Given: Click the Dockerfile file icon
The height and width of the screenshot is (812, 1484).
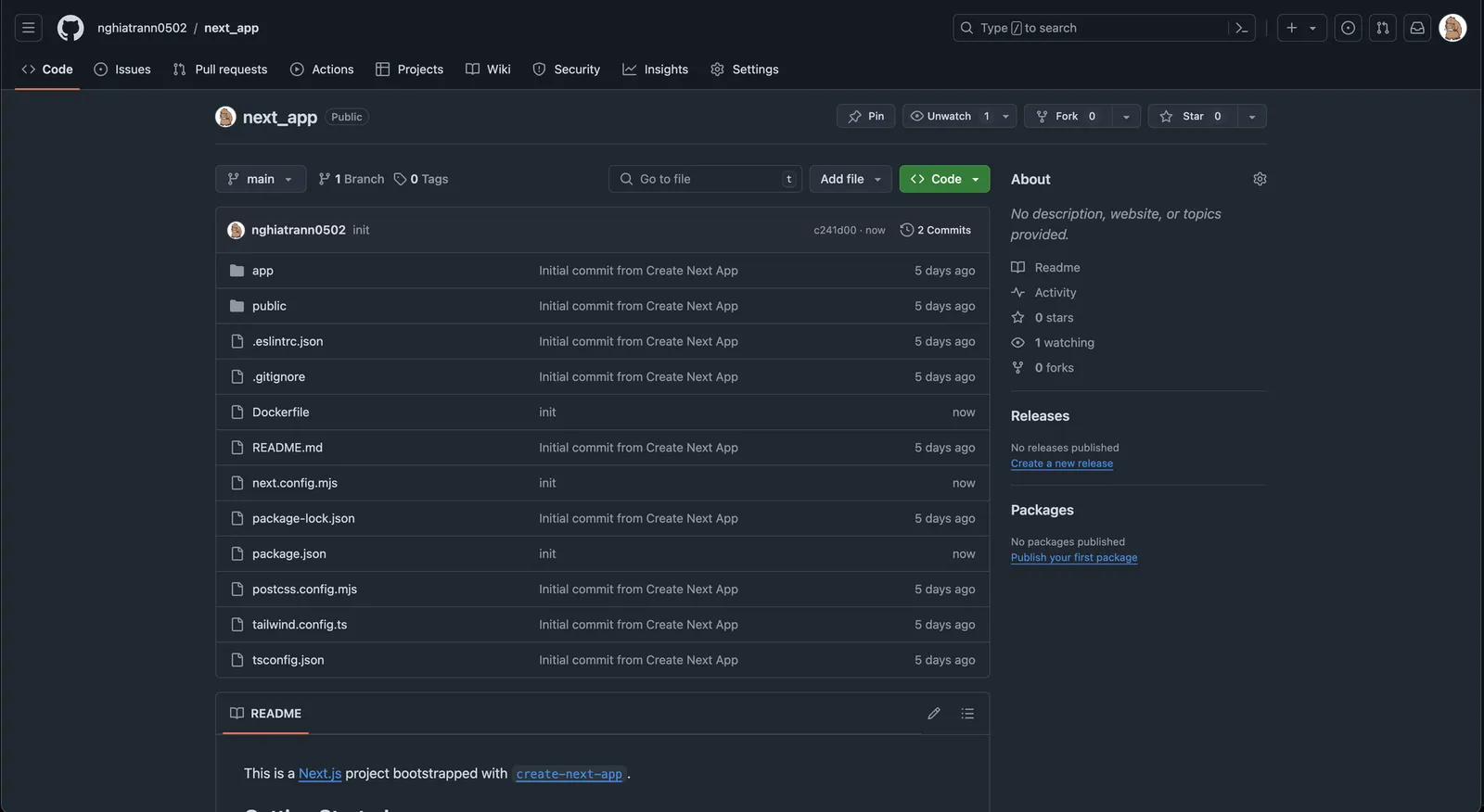Looking at the screenshot, I should [x=237, y=412].
